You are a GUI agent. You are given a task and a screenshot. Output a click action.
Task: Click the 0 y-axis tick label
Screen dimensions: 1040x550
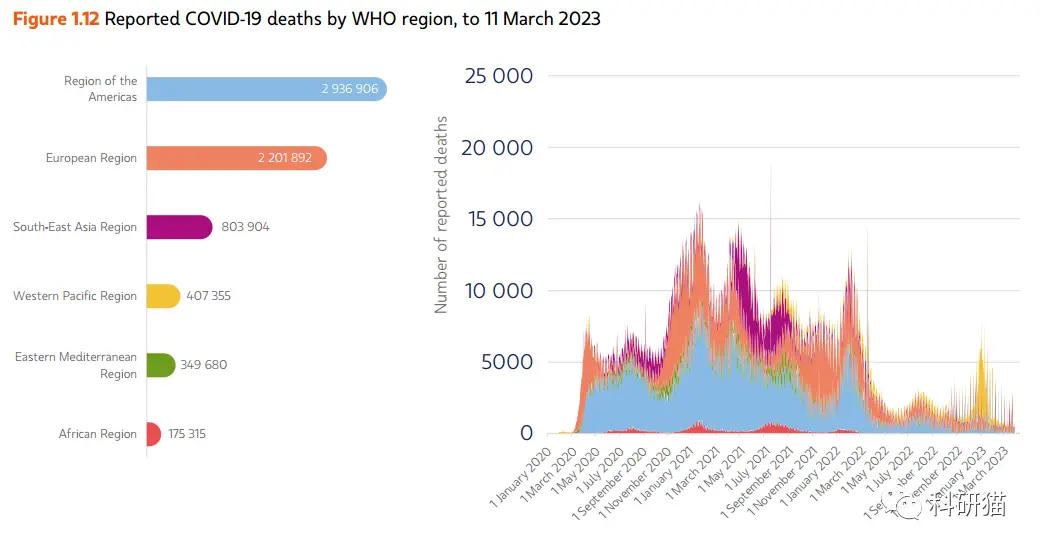(x=527, y=433)
